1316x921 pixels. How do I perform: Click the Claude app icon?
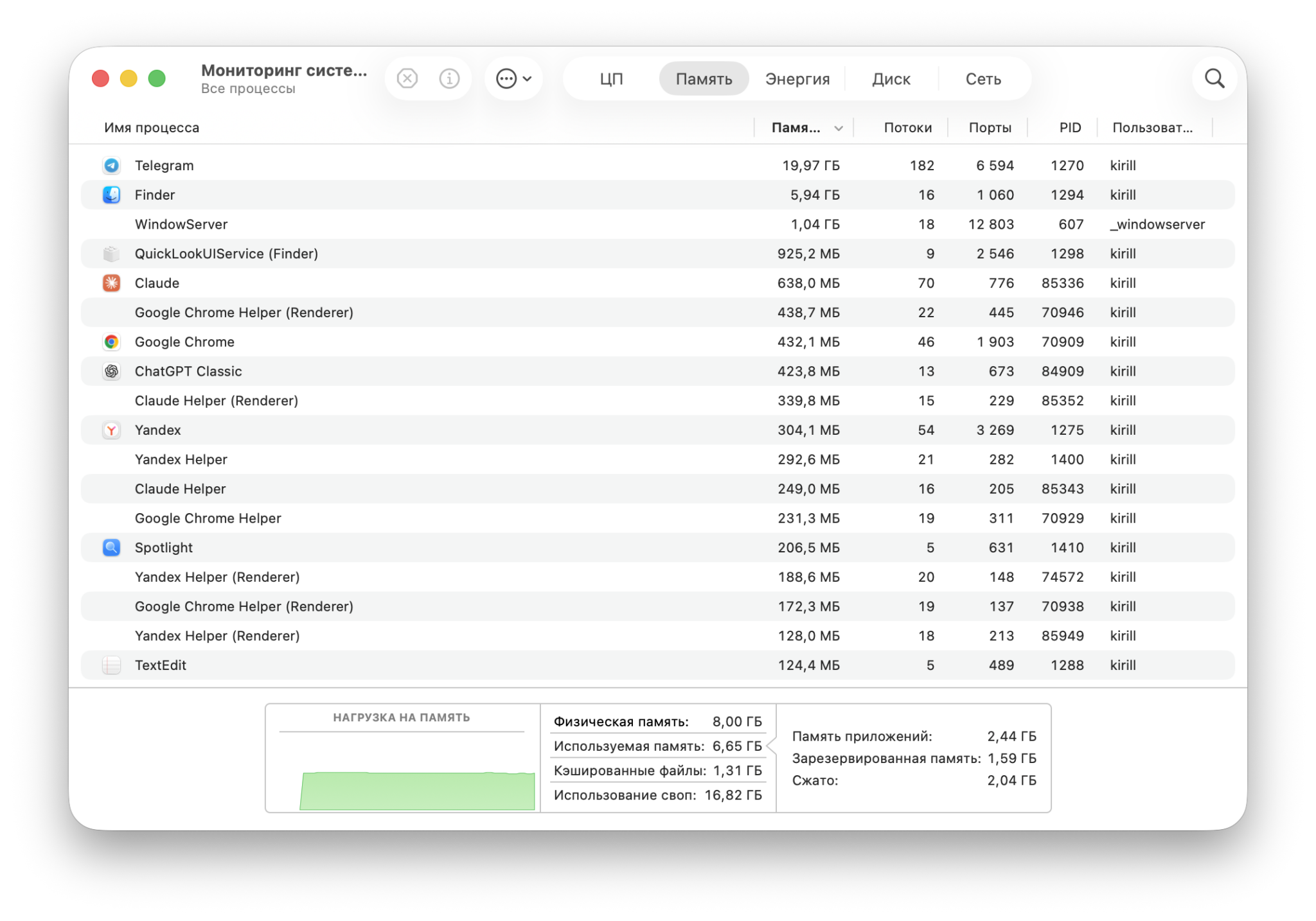click(111, 283)
